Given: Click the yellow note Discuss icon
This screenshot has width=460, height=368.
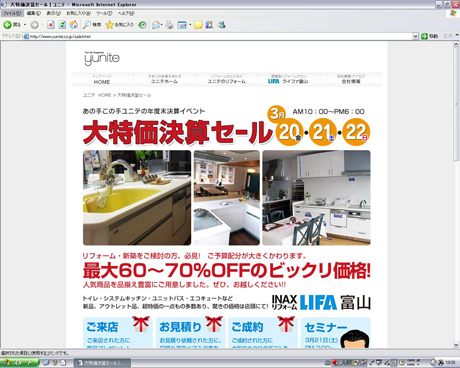Looking at the screenshot, I should tap(198, 25).
